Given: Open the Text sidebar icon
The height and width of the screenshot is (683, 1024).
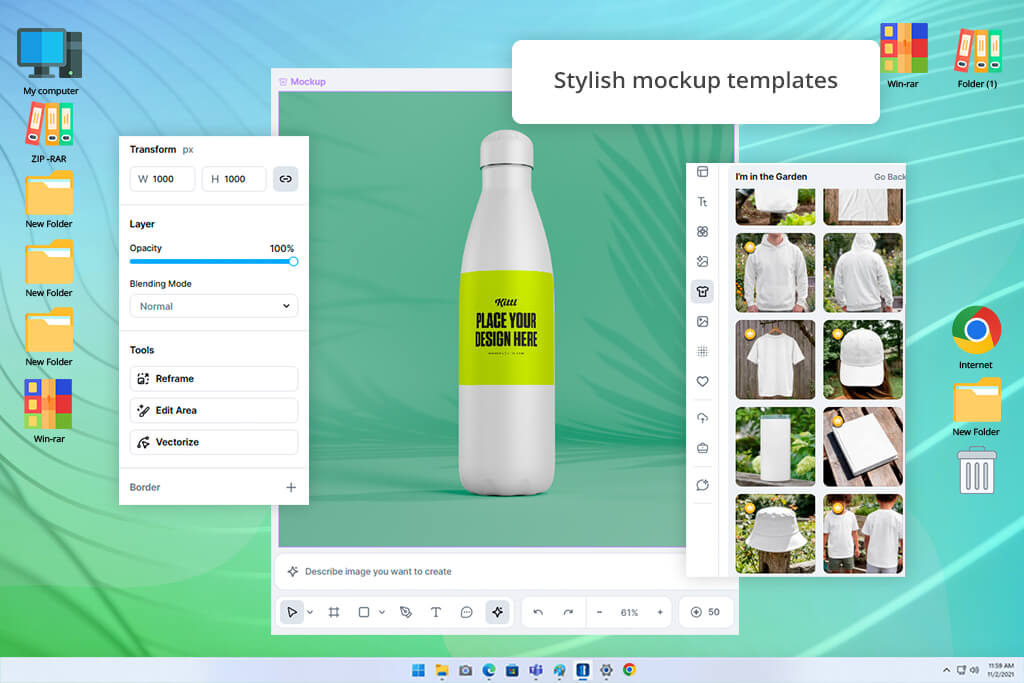Looking at the screenshot, I should click(x=702, y=202).
